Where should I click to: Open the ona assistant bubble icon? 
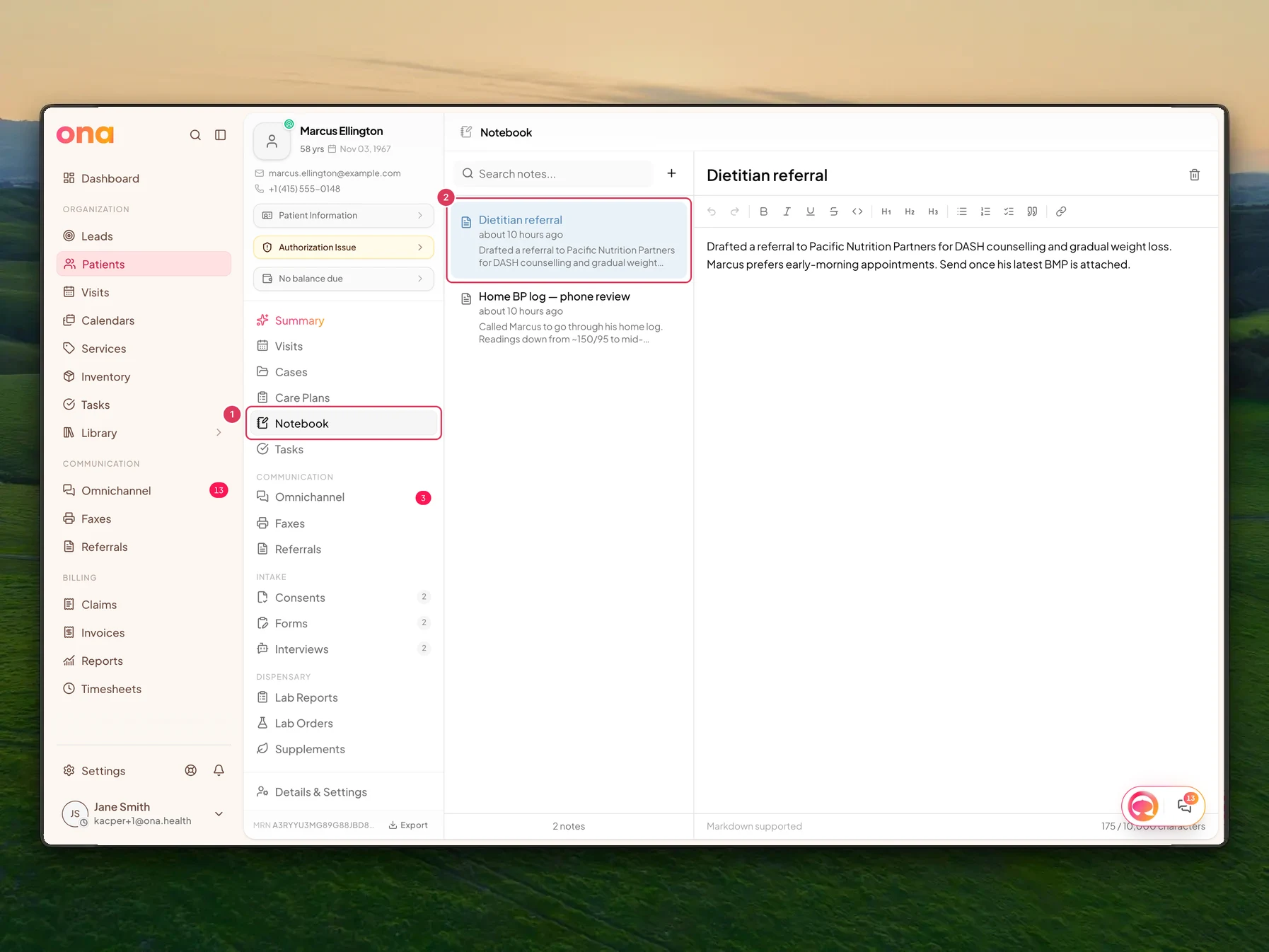[x=1143, y=806]
